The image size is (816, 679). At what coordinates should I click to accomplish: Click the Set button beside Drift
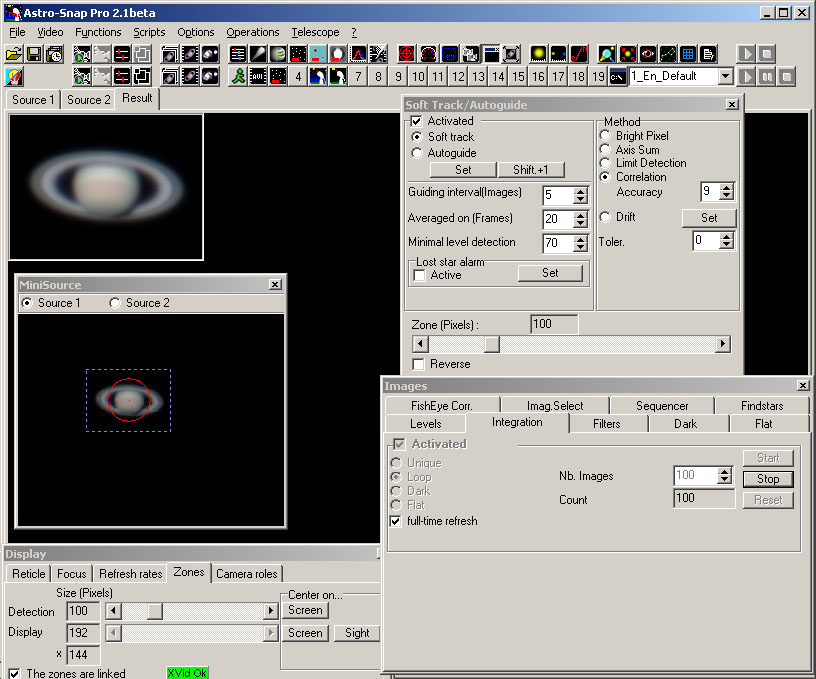tap(709, 218)
